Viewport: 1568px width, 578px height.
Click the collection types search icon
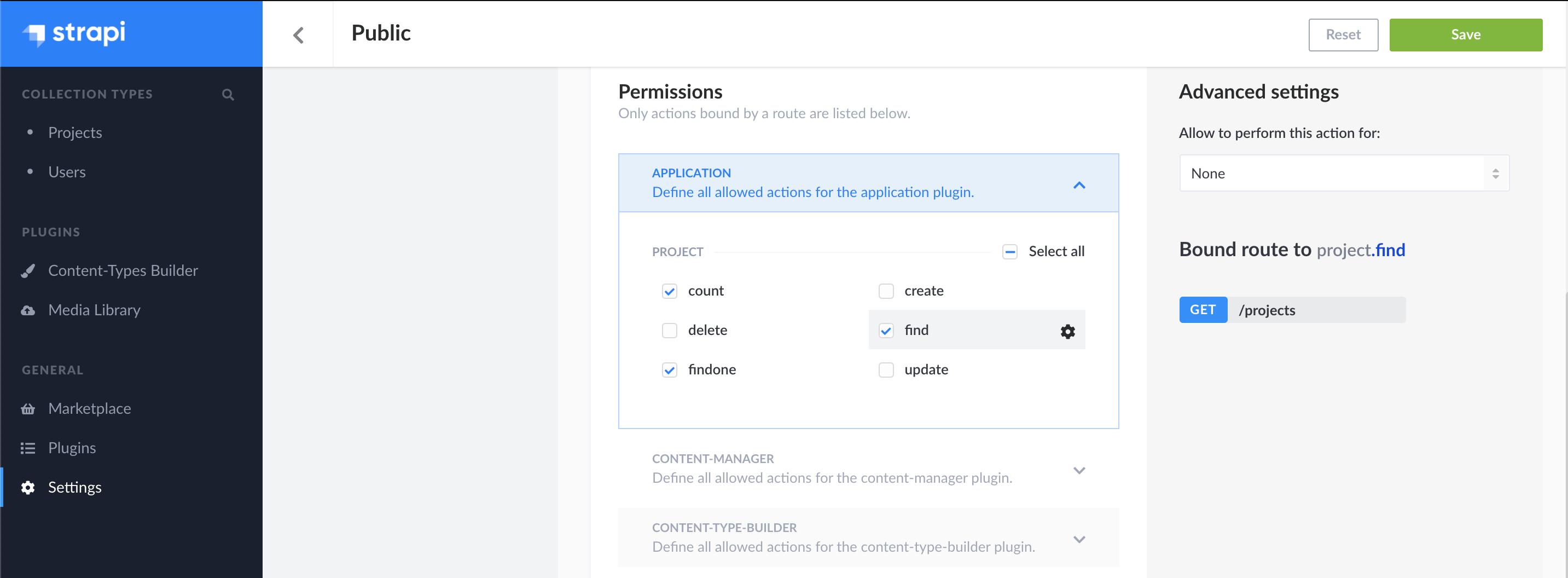coord(228,94)
